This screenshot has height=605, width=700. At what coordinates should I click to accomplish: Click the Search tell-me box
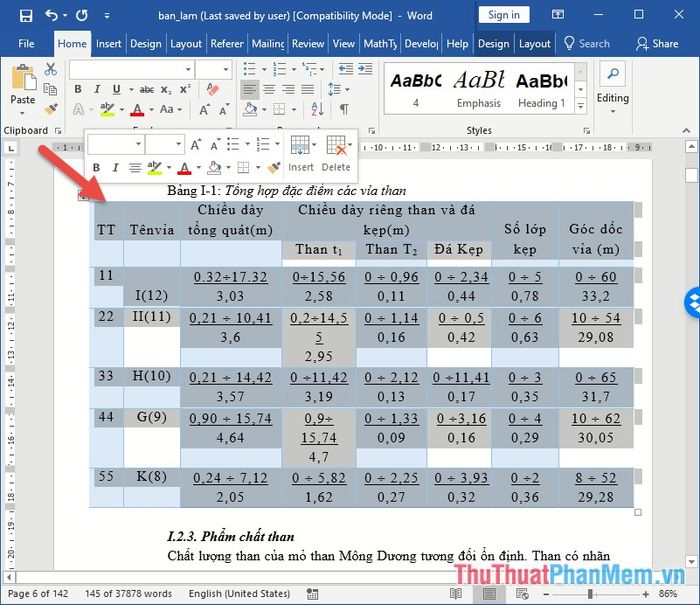587,44
